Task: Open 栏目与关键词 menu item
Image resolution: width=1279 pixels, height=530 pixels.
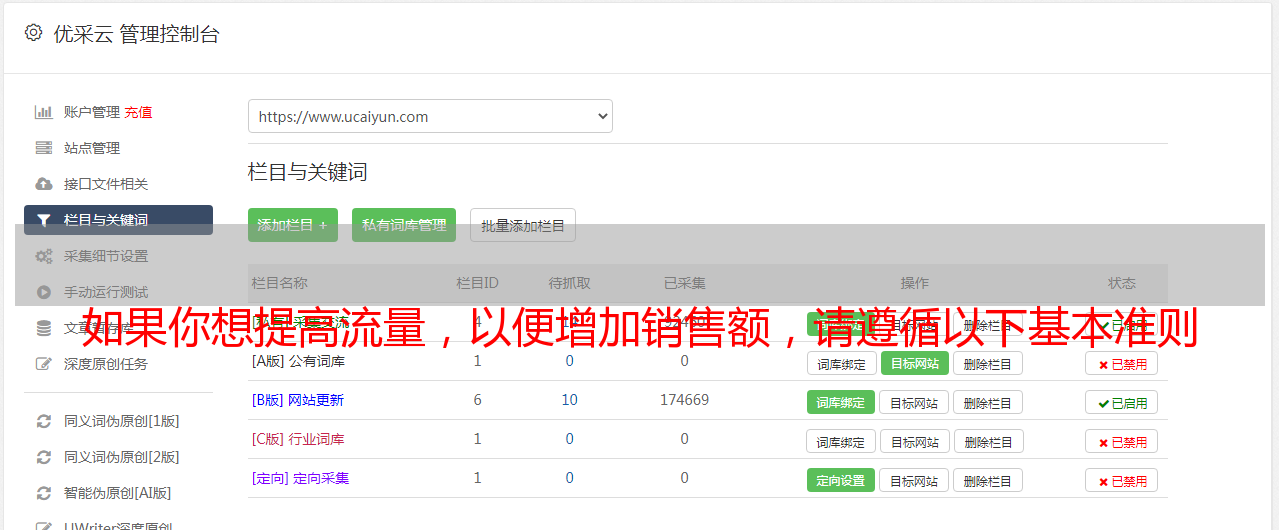Action: pos(118,220)
